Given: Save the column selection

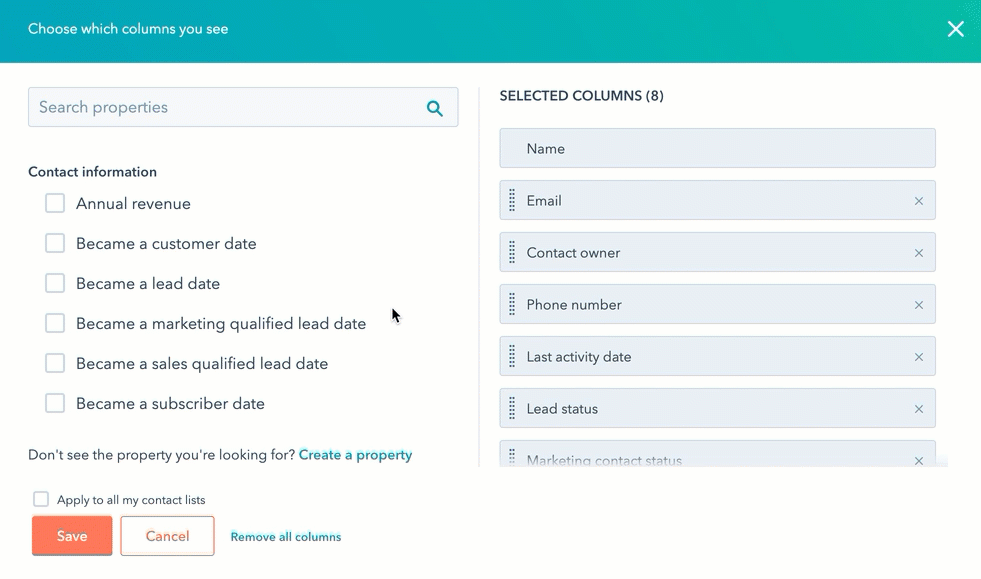Looking at the screenshot, I should [71, 535].
